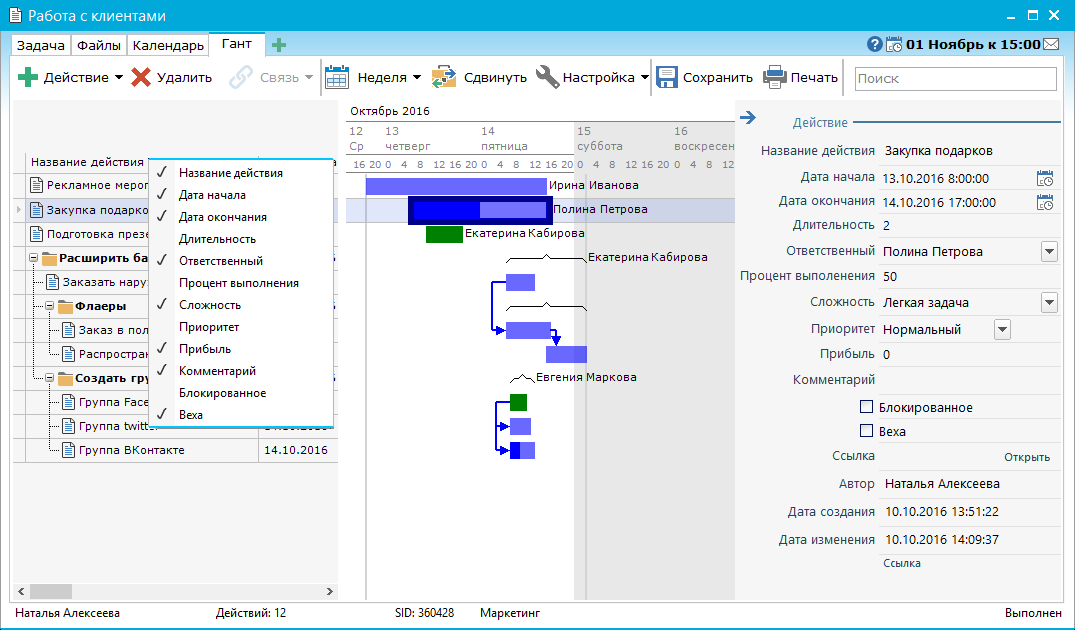The image size is (1075, 630).
Task: Click the Сохранить button label
Action: [717, 77]
